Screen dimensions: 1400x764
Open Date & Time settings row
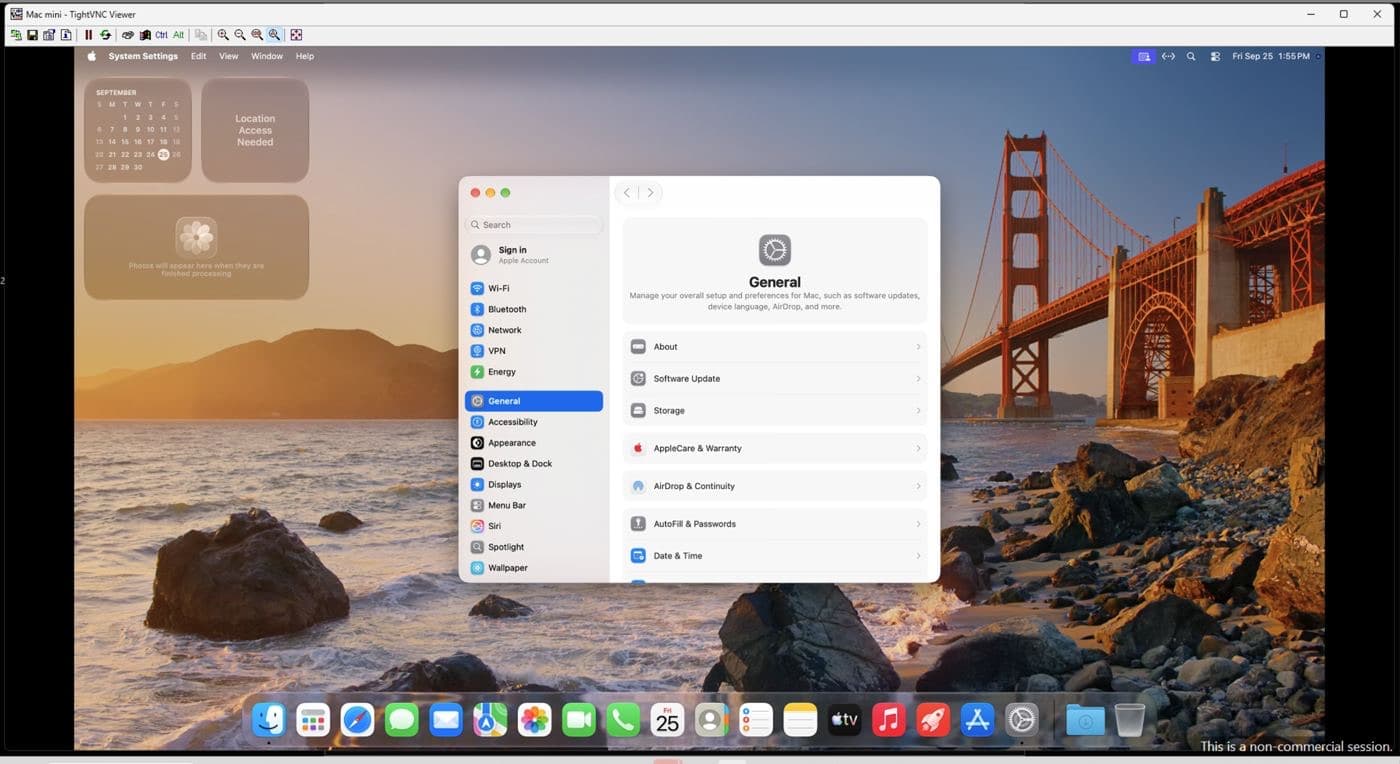(775, 556)
